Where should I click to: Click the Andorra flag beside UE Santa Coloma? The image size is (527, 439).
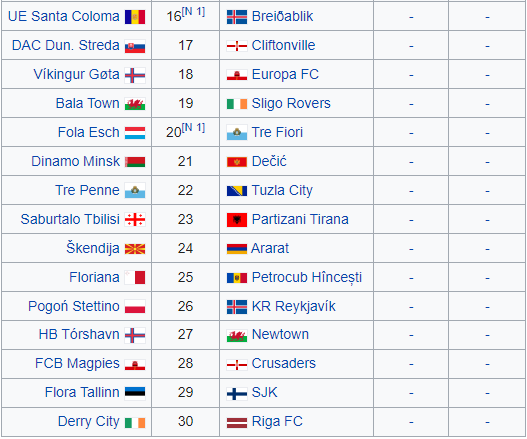point(135,17)
